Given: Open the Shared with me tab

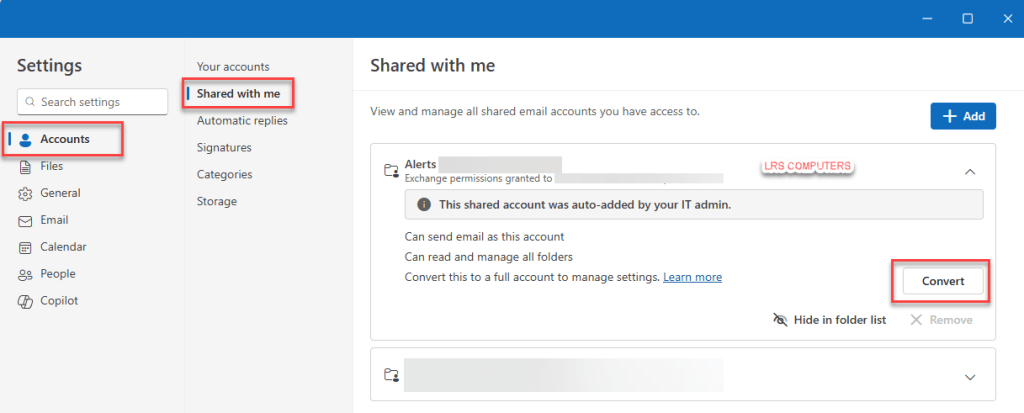Looking at the screenshot, I should pos(238,94).
